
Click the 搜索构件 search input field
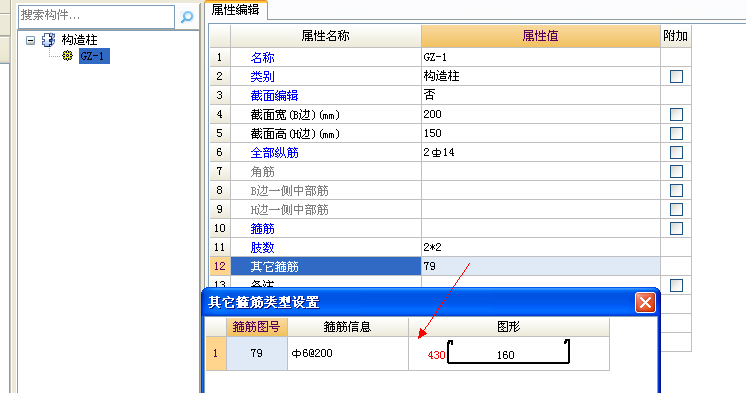pyautogui.click(x=97, y=16)
